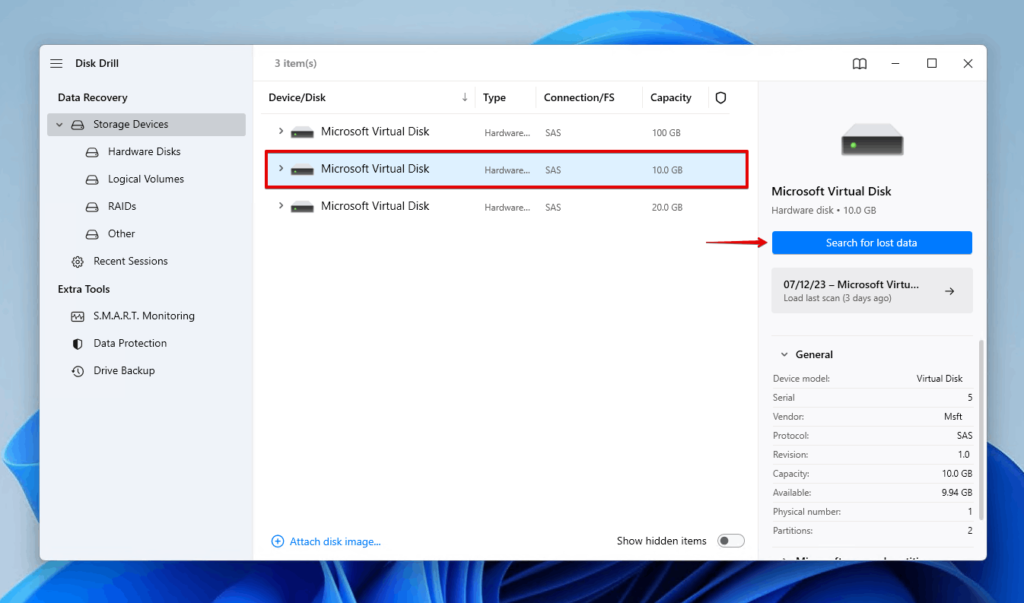Select RAIDs in the sidebar
Viewport: 1024px width, 603px height.
tap(122, 206)
